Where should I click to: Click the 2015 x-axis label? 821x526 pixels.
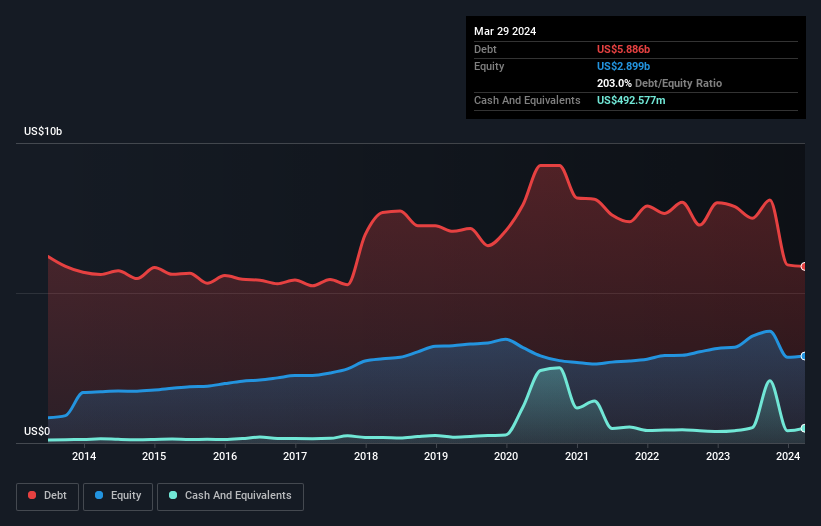pos(154,456)
